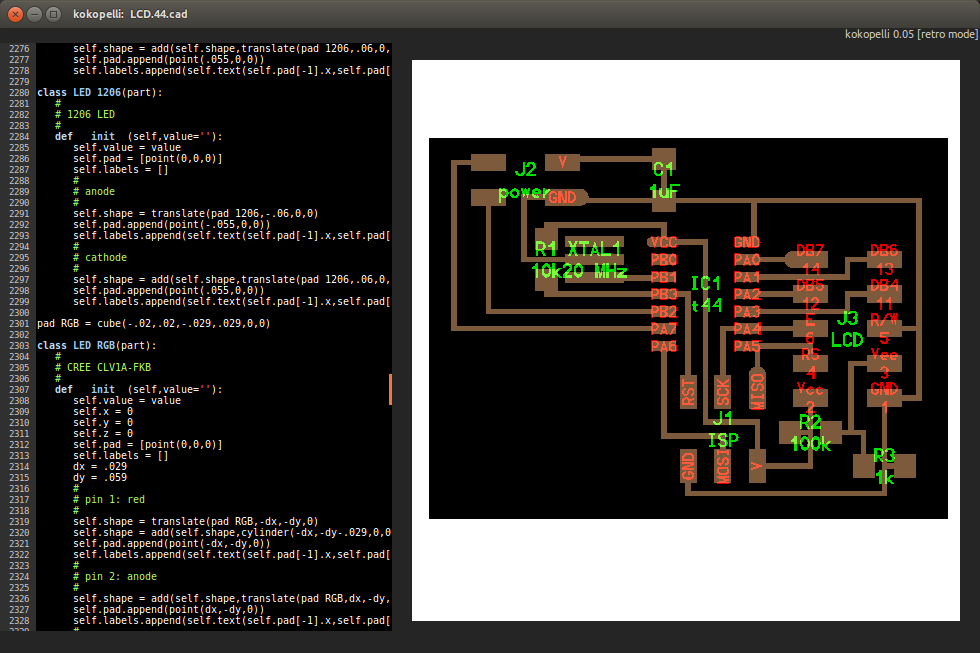Screen dimensions: 980x653
Task: Click the 'MOSI' header pad
Action: tap(722, 466)
